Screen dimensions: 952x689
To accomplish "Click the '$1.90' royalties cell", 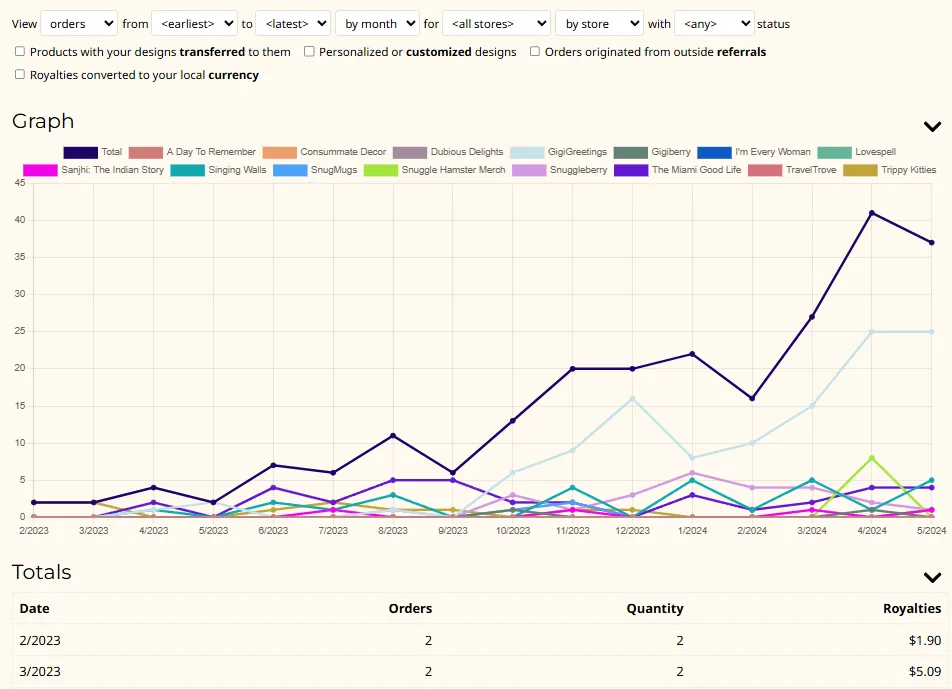I will (x=925, y=640).
